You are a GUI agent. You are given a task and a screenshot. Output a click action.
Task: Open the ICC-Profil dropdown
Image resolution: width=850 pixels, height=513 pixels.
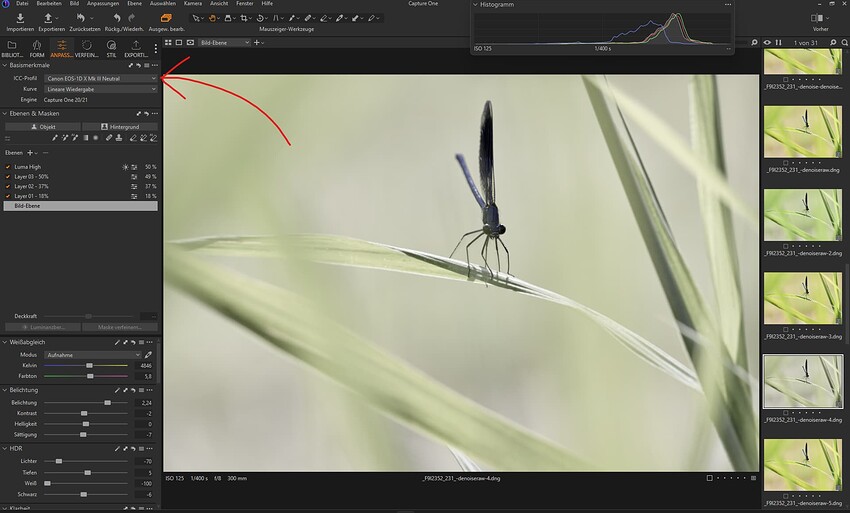(x=101, y=78)
